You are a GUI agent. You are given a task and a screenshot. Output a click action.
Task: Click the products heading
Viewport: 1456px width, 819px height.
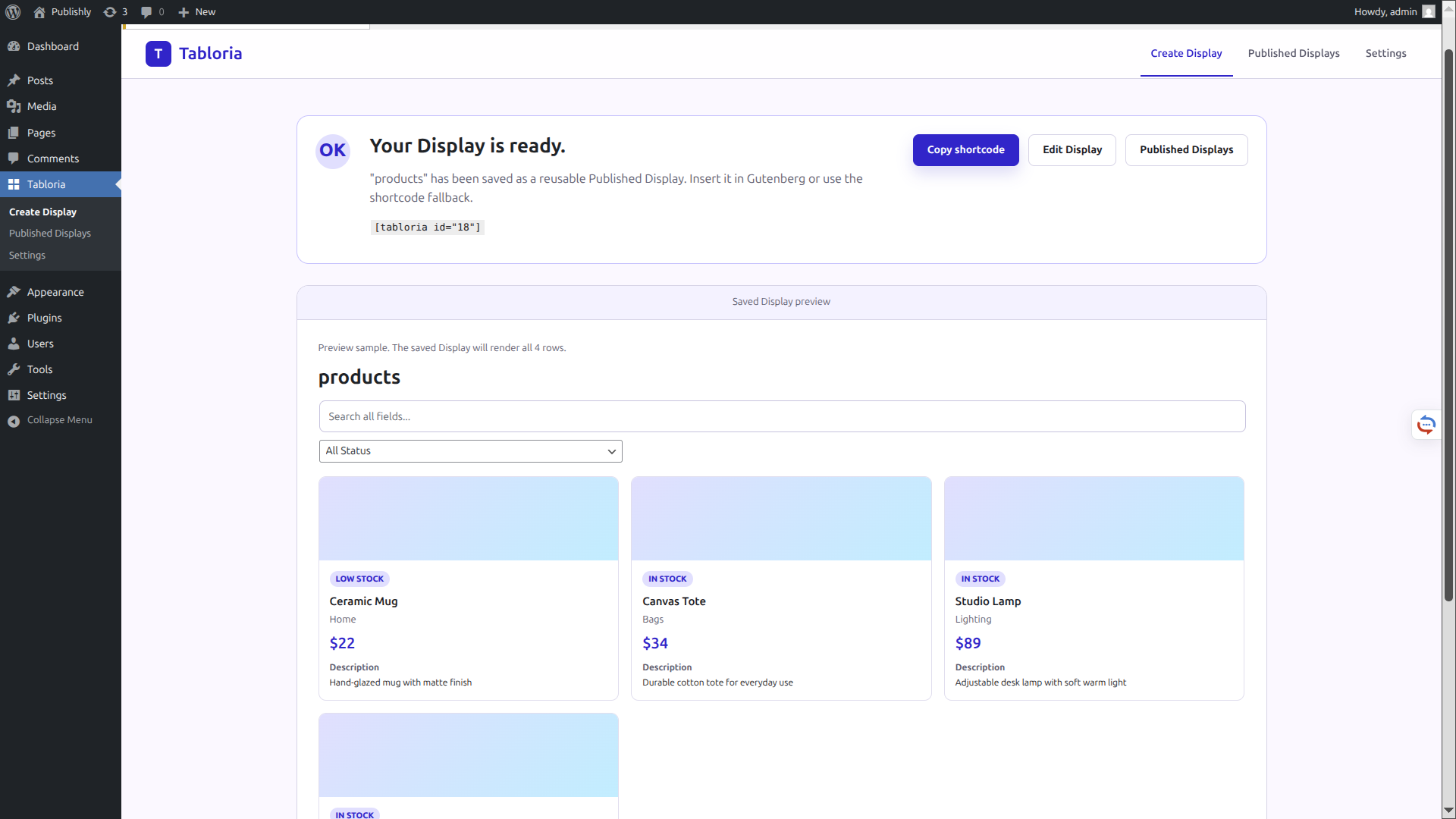point(359,377)
